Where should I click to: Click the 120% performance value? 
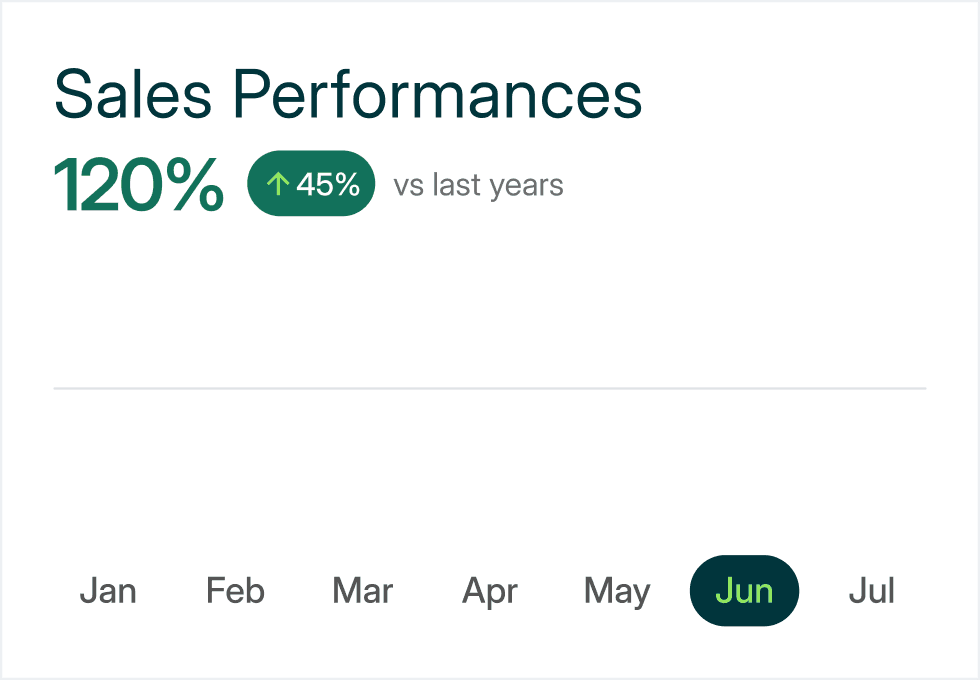click(139, 184)
